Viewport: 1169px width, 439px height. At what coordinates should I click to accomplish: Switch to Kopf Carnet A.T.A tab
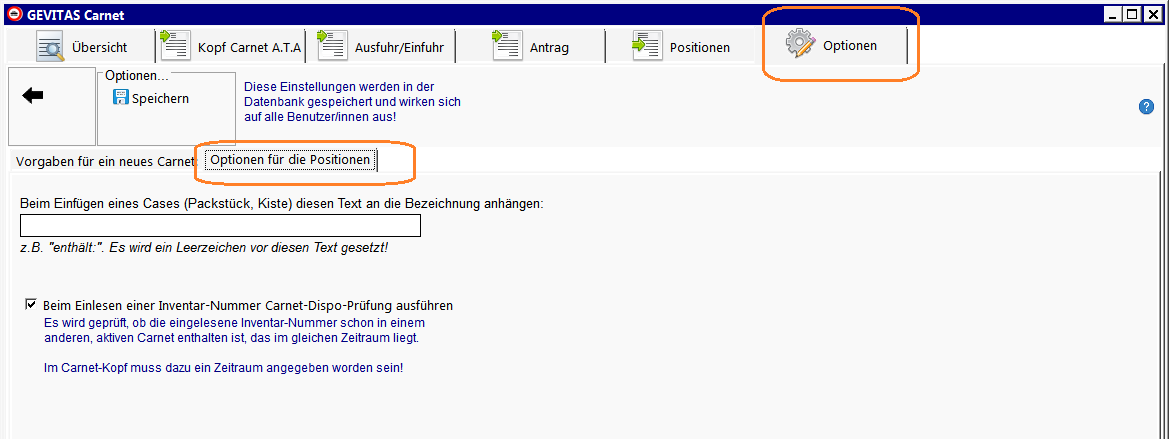(233, 47)
